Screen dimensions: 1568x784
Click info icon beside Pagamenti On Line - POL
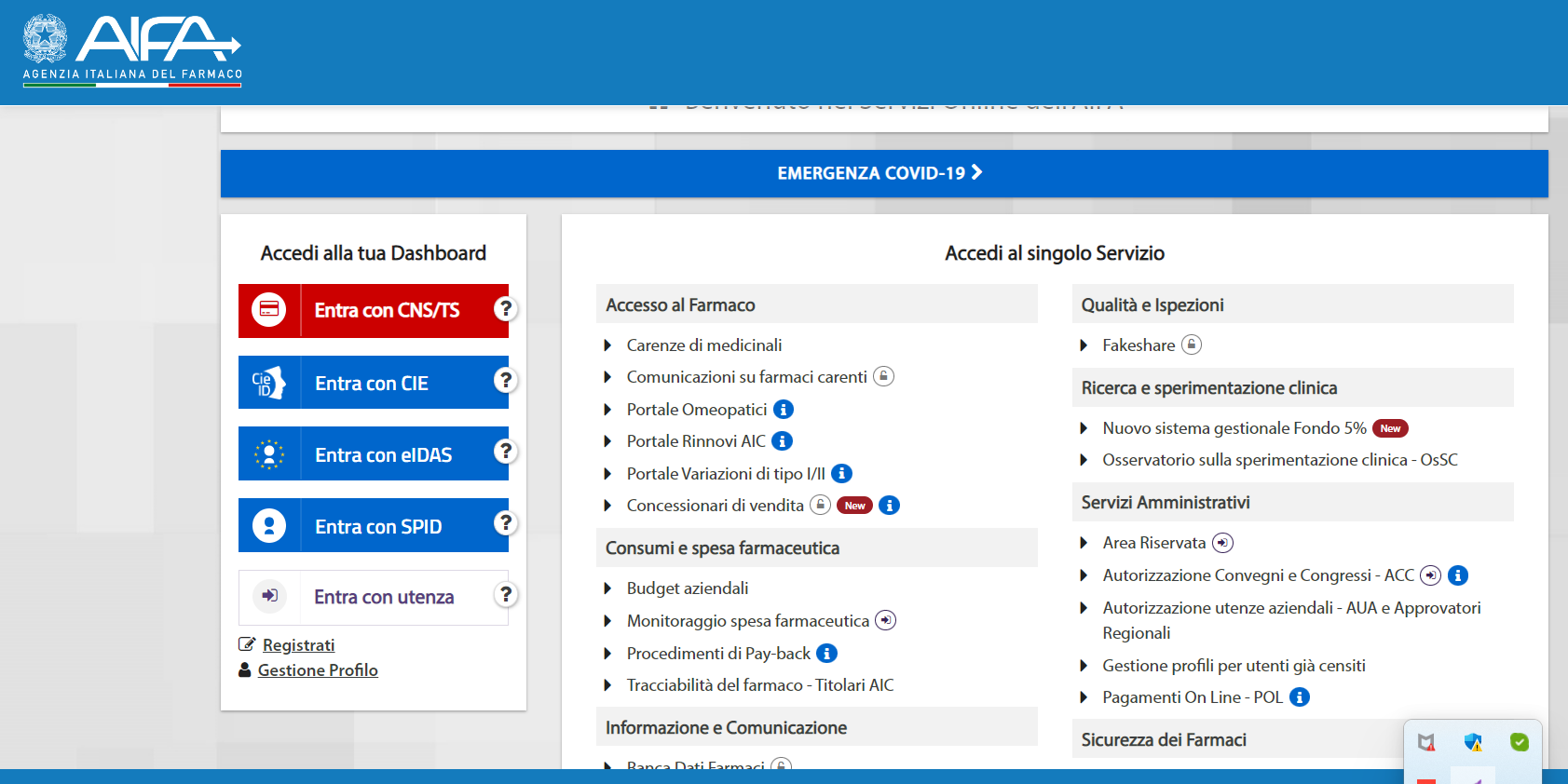coord(1300,697)
